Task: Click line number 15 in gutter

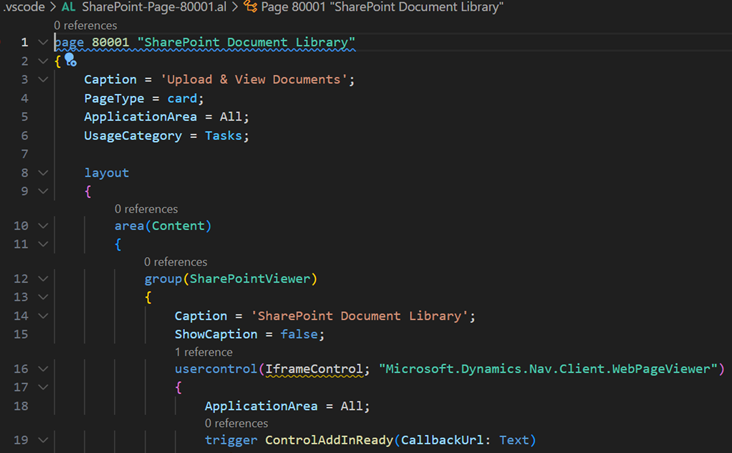Action: point(21,334)
